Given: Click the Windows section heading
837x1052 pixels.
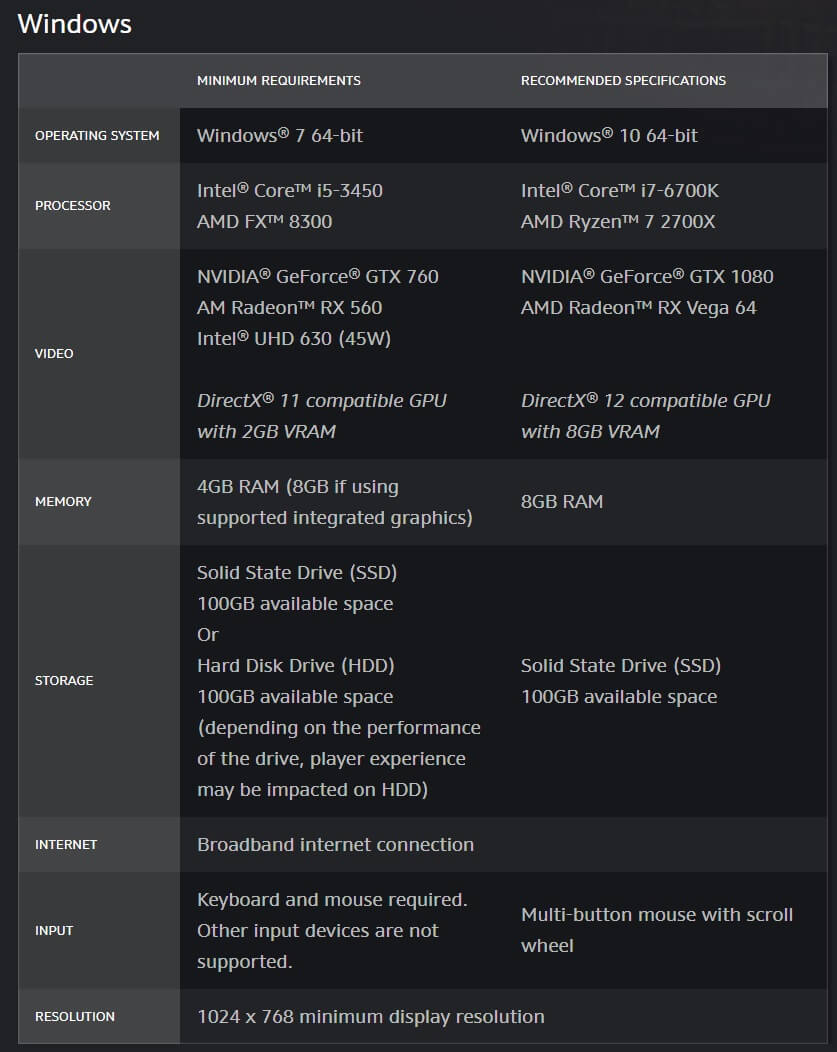Looking at the screenshot, I should (x=74, y=24).
